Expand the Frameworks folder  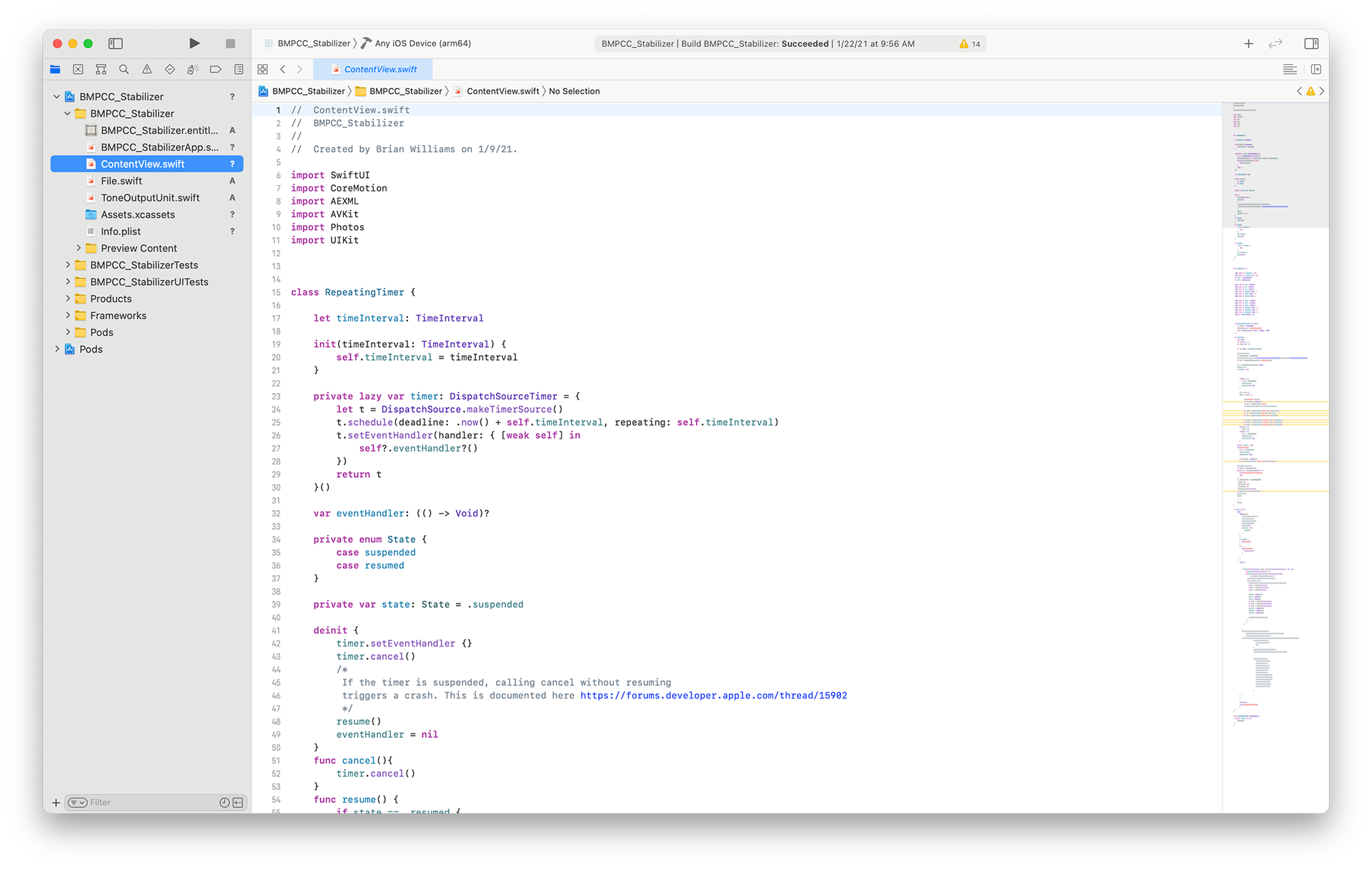[x=68, y=315]
